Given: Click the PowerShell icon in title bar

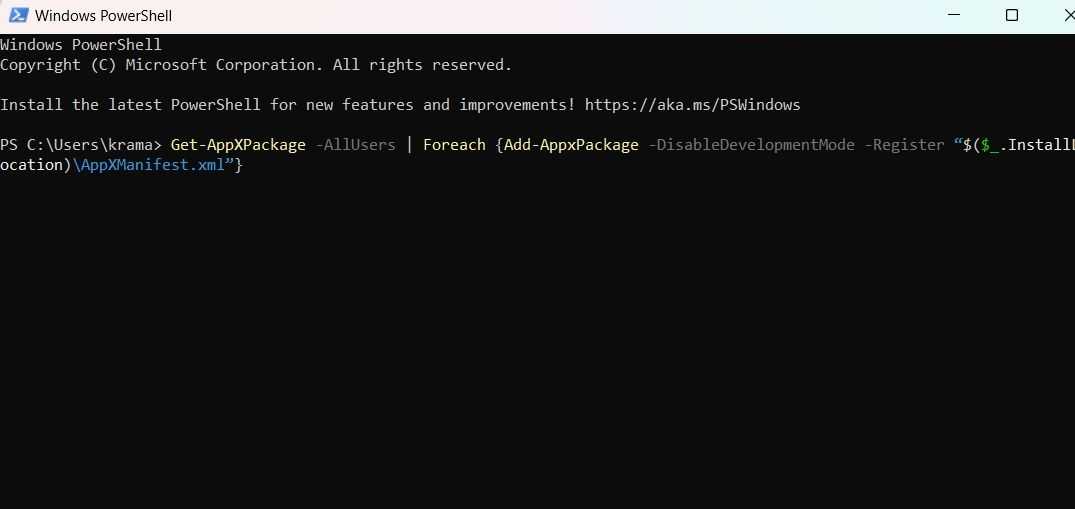Looking at the screenshot, I should point(17,16).
